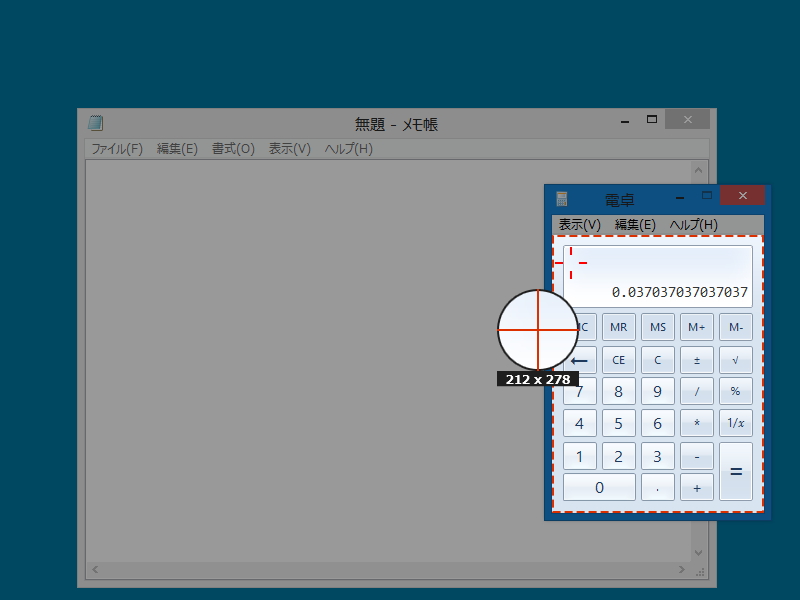
Task: Click the number 5 button
Action: pos(618,423)
